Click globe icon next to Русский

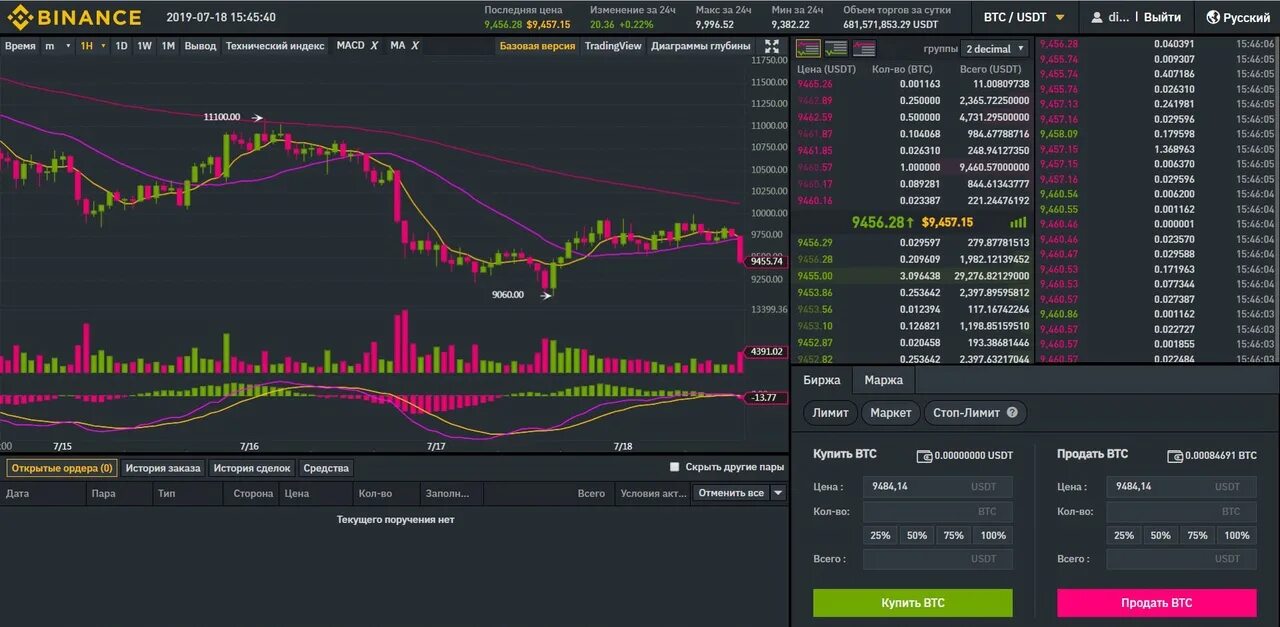pos(1213,17)
